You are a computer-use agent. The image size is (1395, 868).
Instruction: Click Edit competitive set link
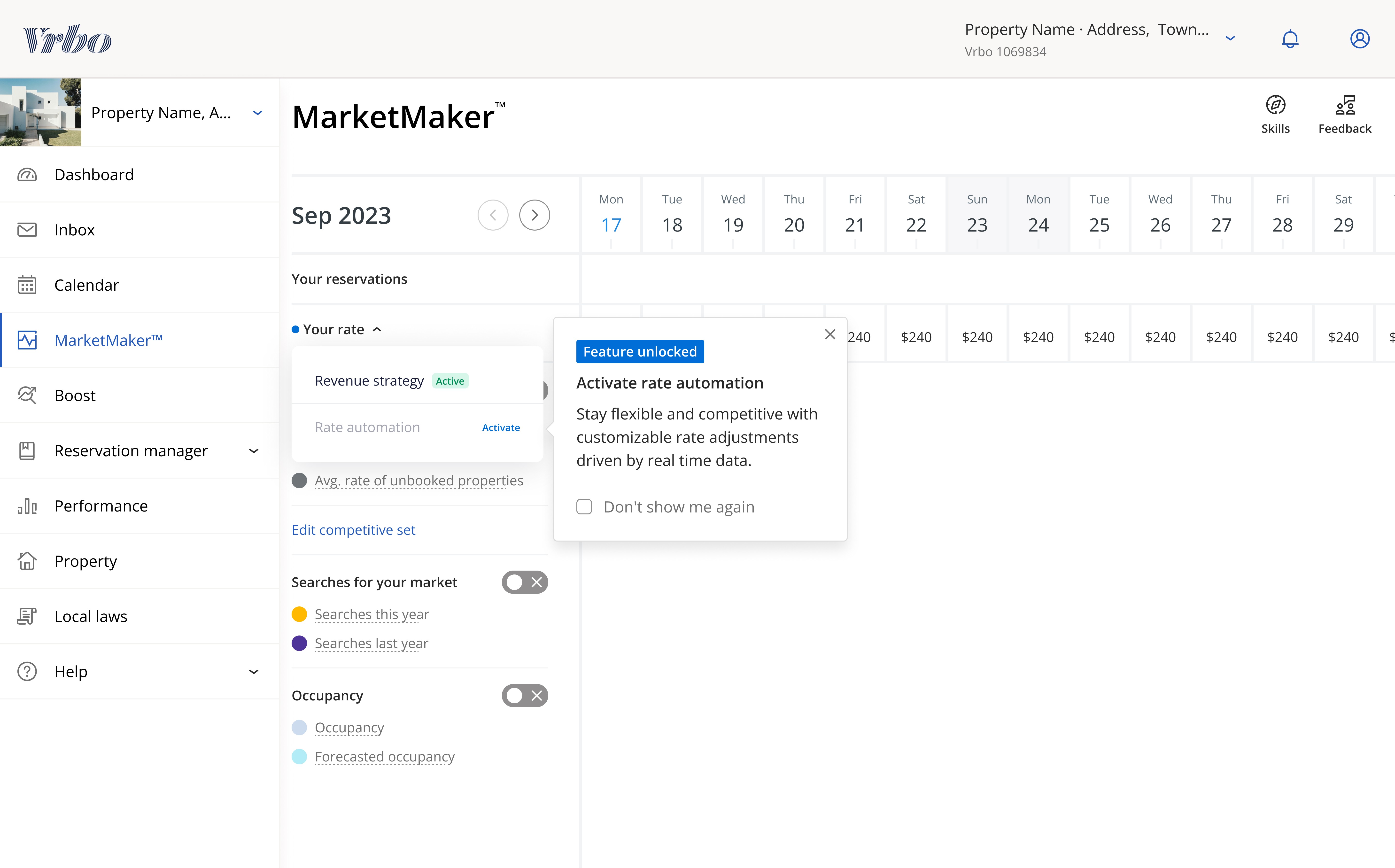(x=353, y=530)
